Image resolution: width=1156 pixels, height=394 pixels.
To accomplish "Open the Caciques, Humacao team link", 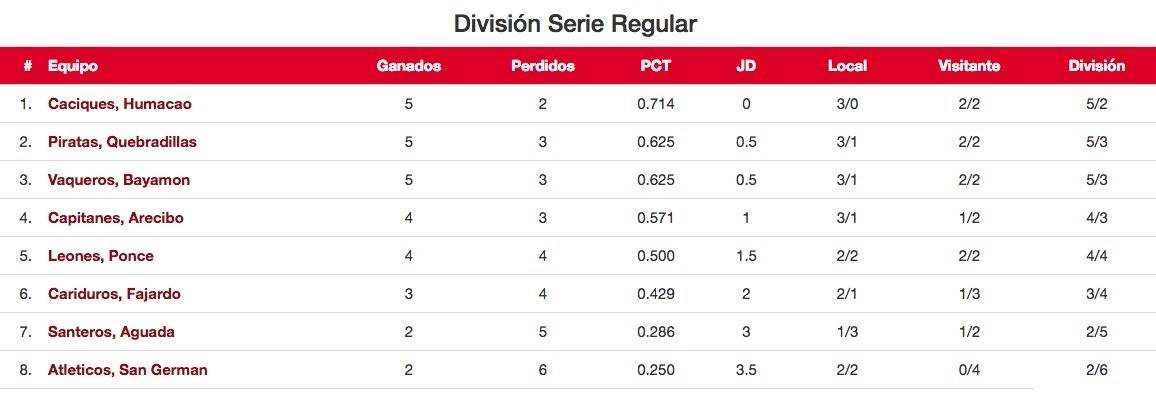I will point(119,104).
